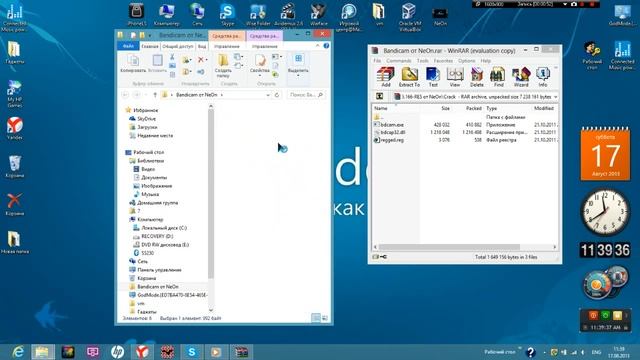Switch to the Общий доступ ribbon tab
Screen dimensions: 640x360
(x=178, y=47)
